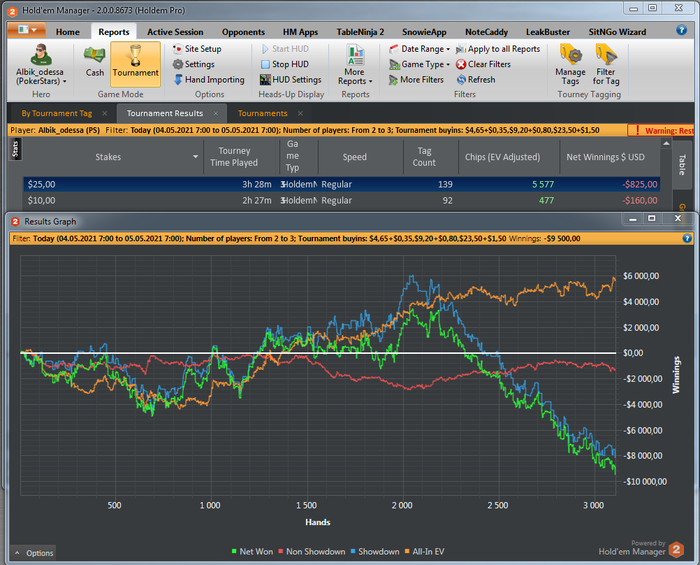The height and width of the screenshot is (565, 700).
Task: Open the help icon in ribbon corner
Action: pos(681,30)
